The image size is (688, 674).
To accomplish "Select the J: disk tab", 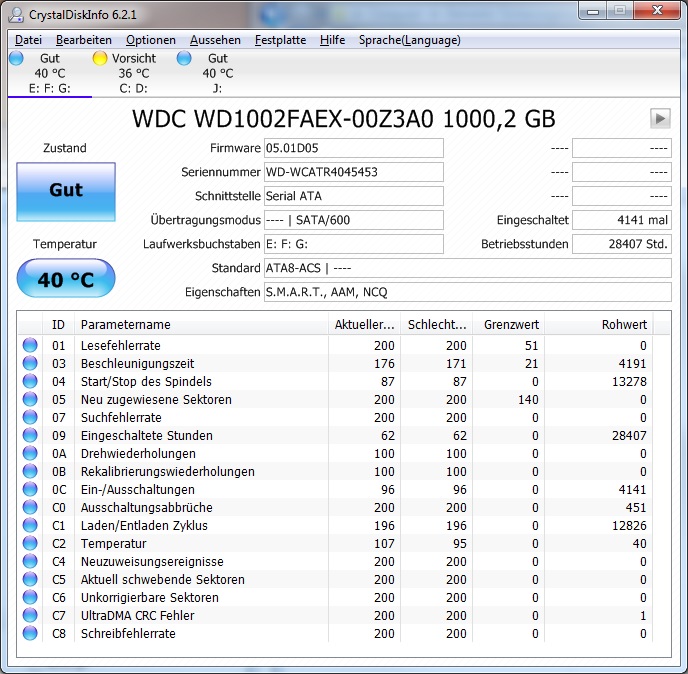I will click(217, 73).
